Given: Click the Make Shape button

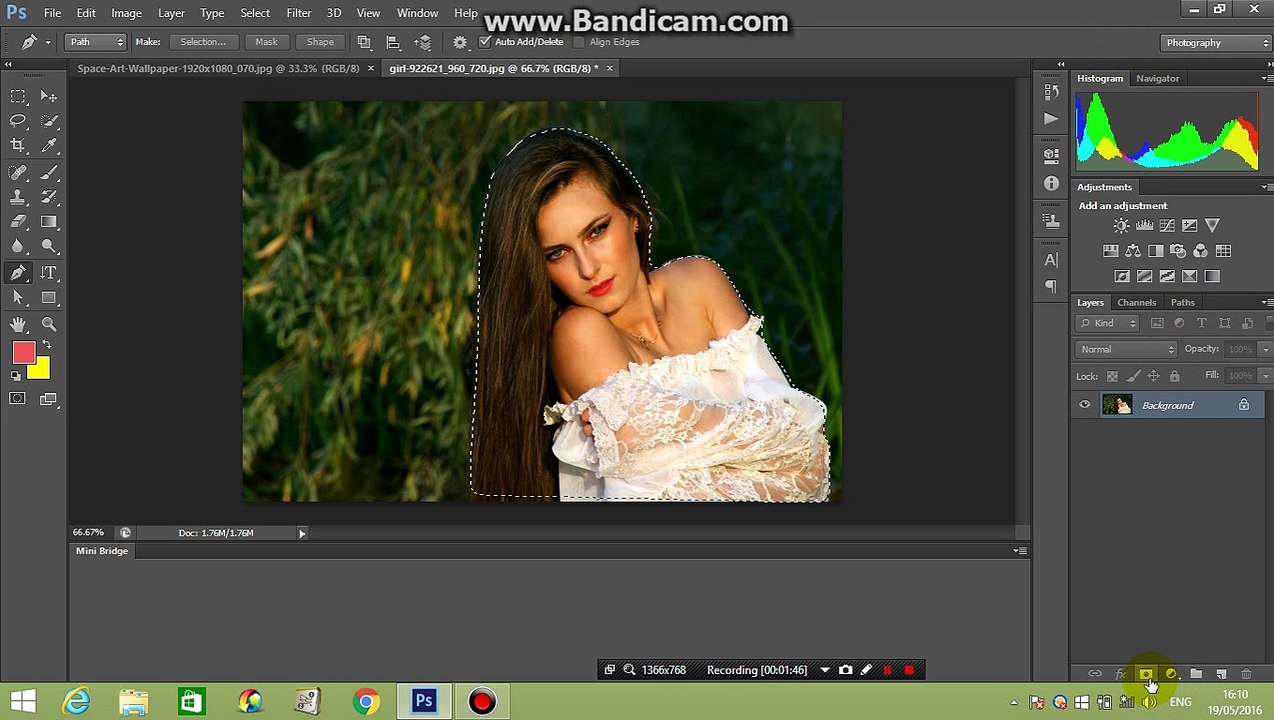Looking at the screenshot, I should pyautogui.click(x=320, y=42).
